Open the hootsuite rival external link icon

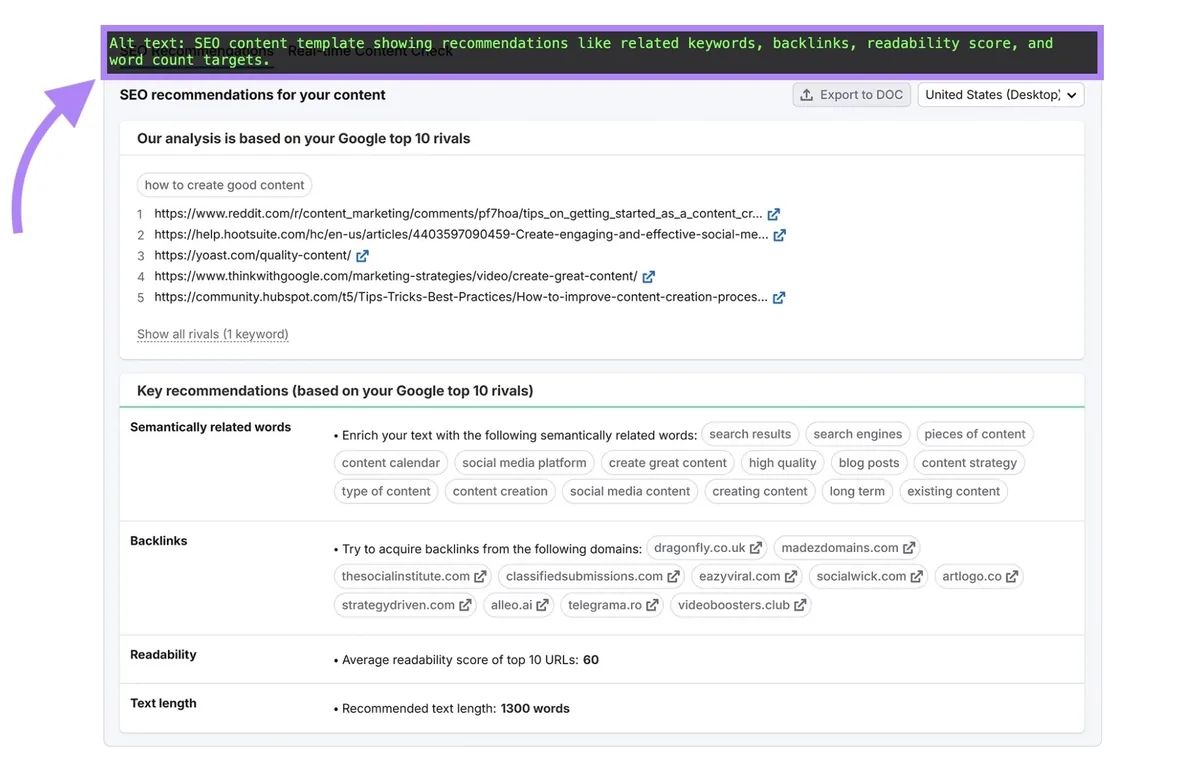[780, 235]
